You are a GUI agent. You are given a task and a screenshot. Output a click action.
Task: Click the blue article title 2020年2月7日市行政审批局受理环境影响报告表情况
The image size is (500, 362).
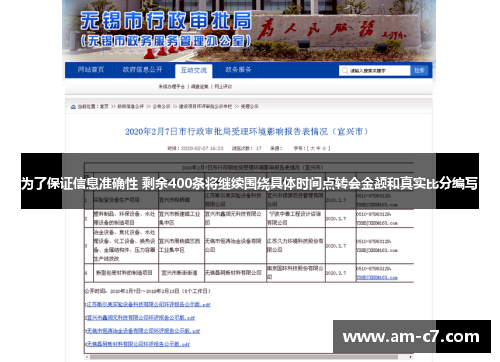click(x=247, y=132)
